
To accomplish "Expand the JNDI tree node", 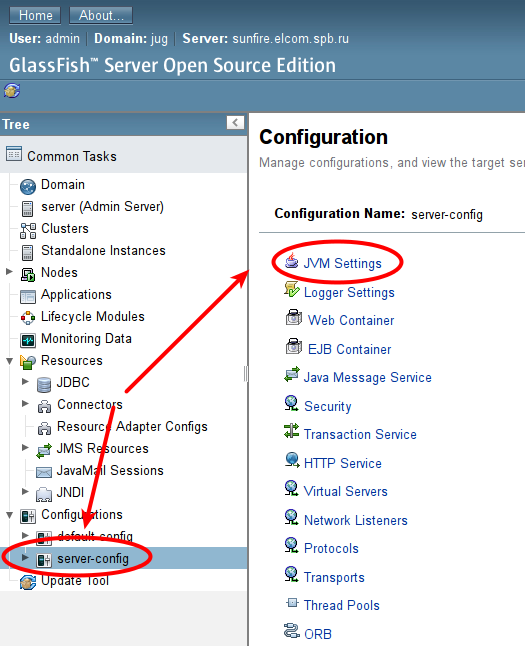I will click(x=25, y=491).
